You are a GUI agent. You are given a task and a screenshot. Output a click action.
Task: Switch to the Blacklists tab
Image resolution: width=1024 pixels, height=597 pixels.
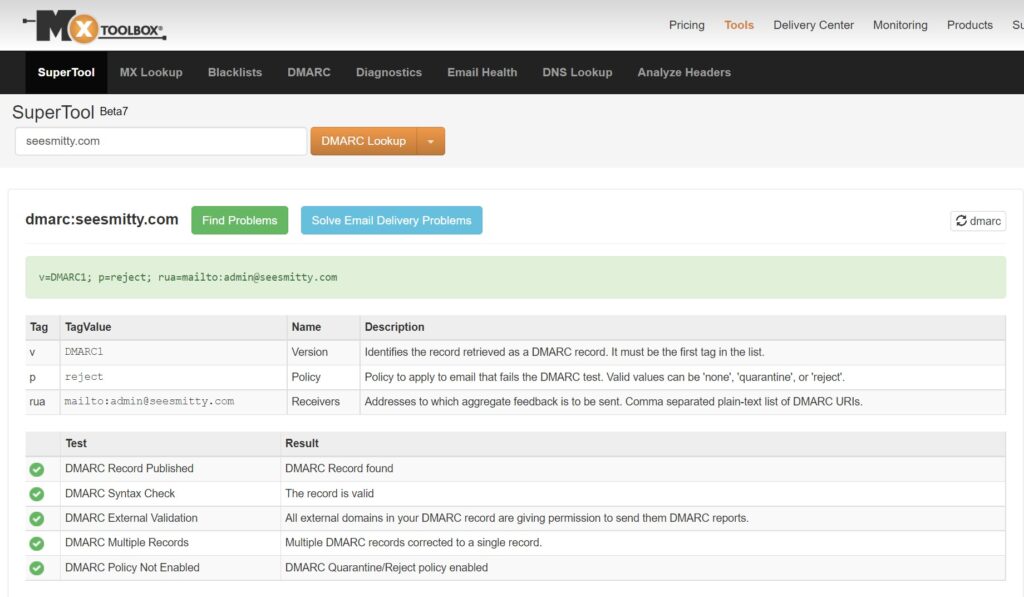click(235, 73)
